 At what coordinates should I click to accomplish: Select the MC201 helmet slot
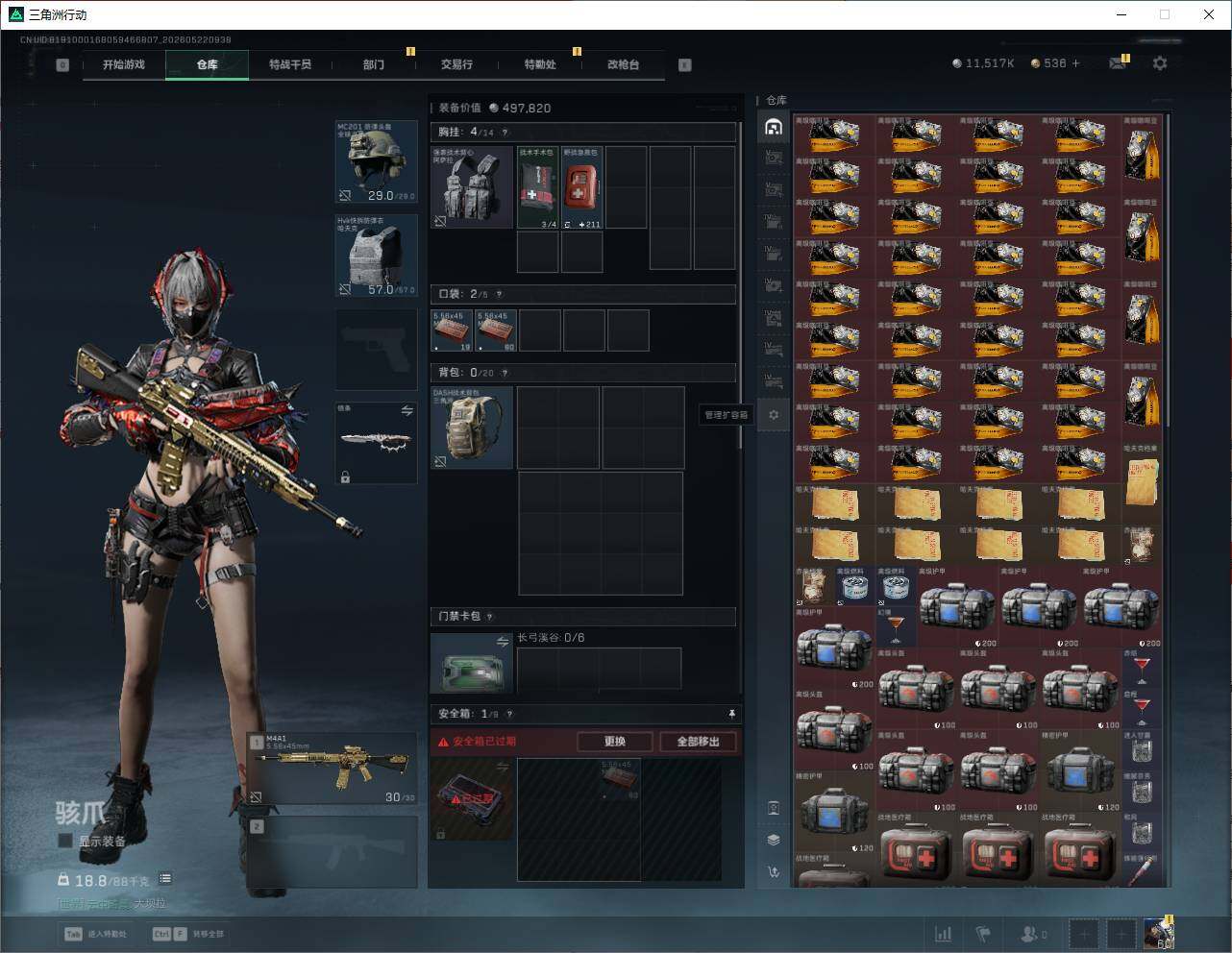click(376, 161)
